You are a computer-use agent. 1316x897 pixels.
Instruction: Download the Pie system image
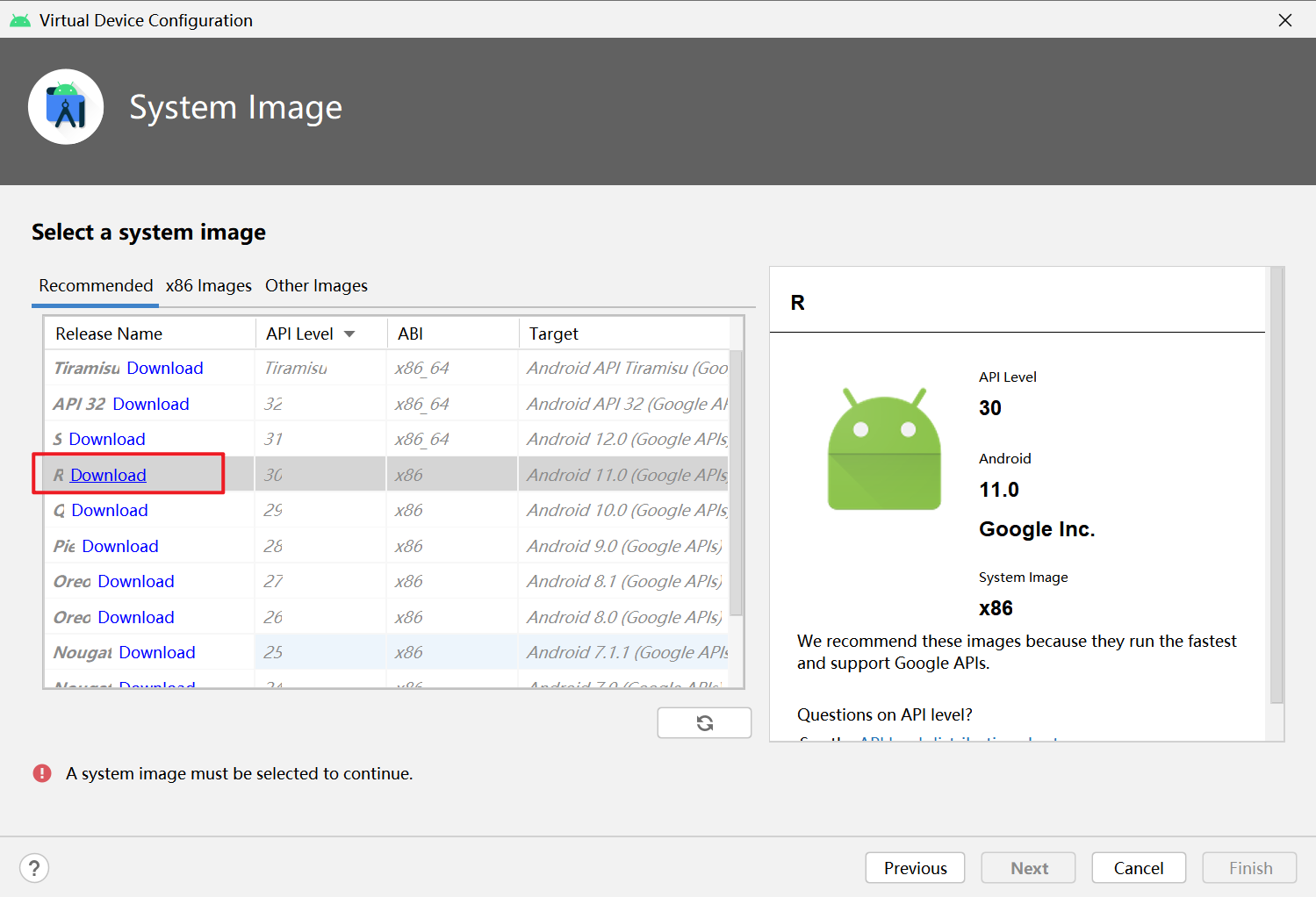click(120, 546)
